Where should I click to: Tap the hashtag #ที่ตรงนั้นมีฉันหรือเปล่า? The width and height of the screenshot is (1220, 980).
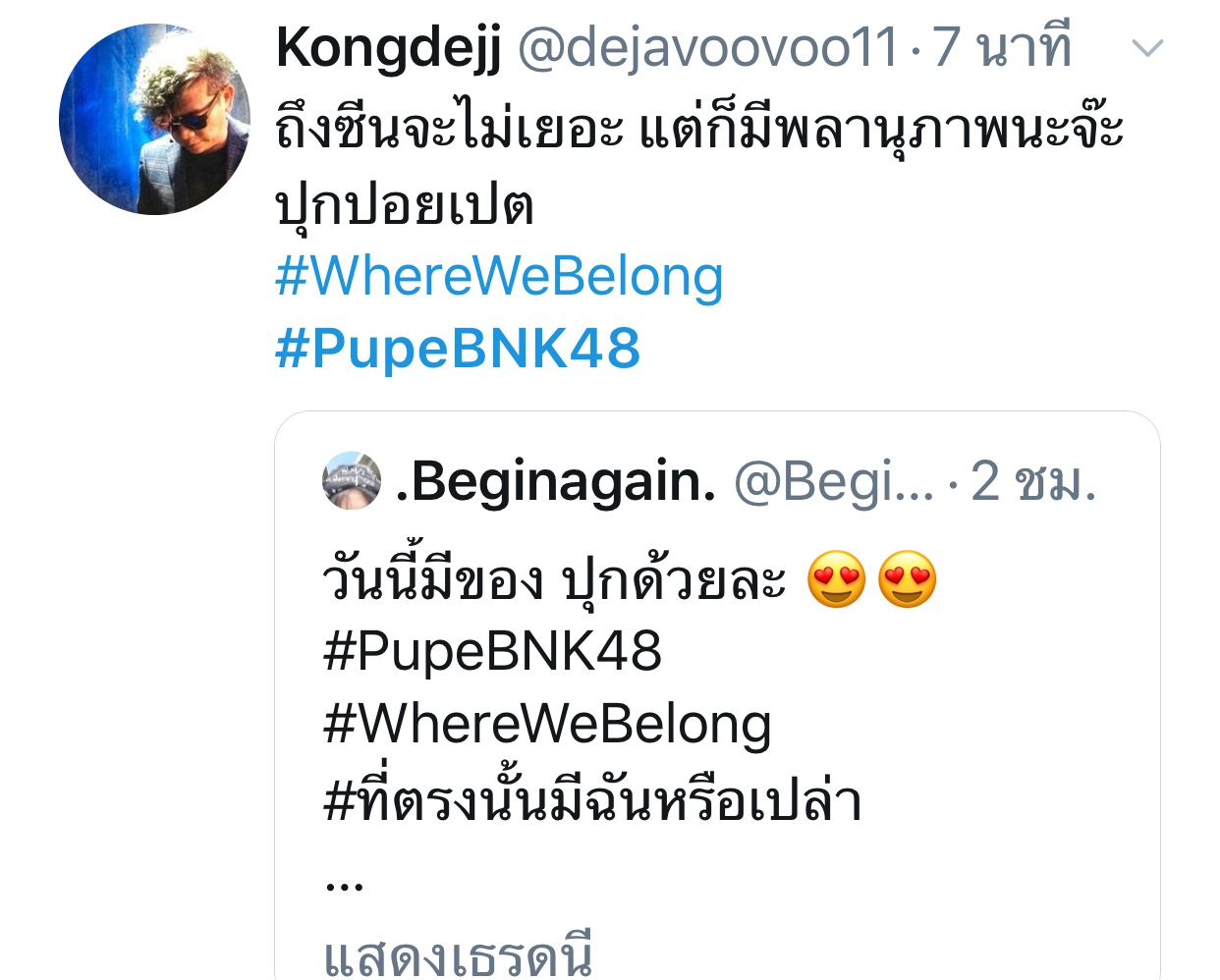click(592, 800)
